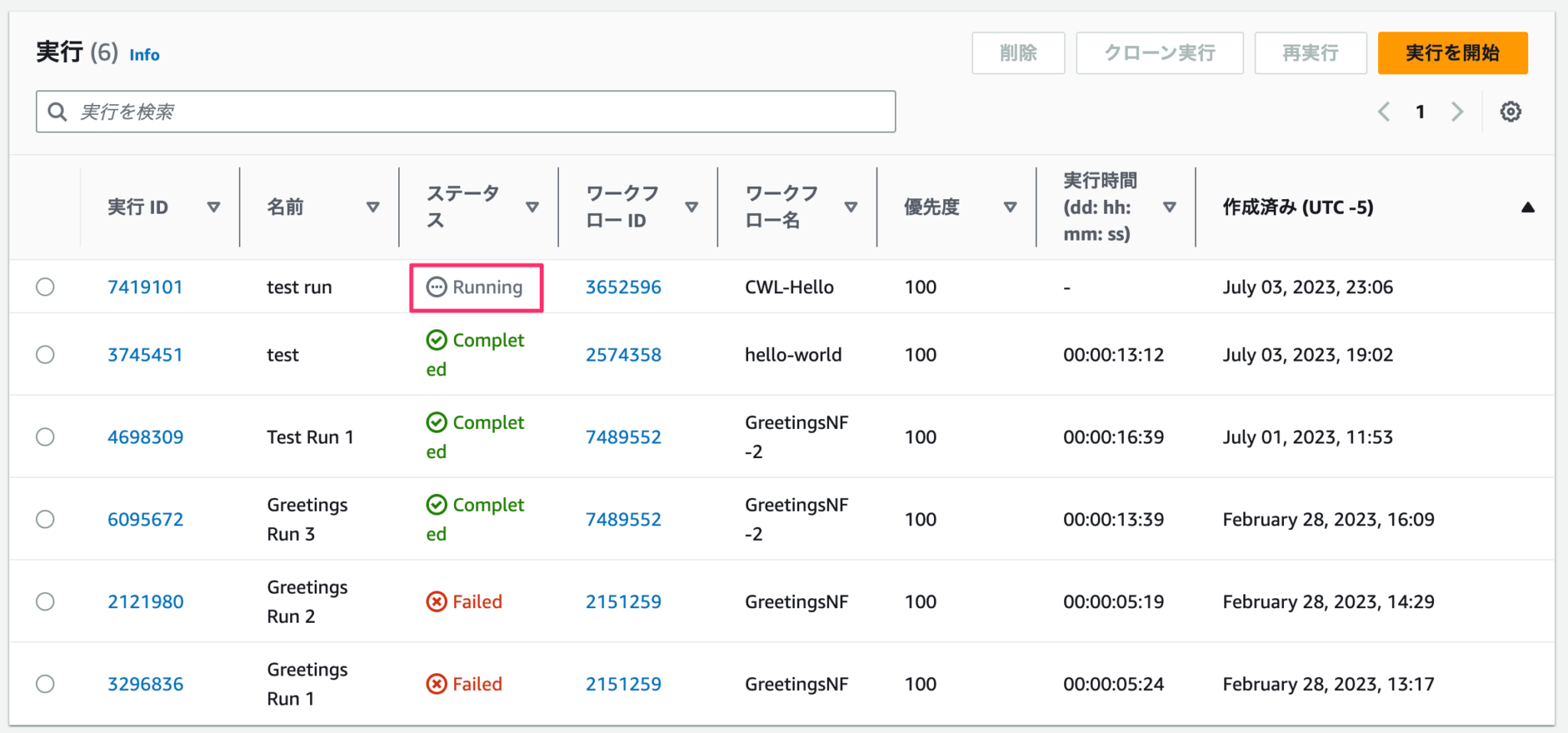Sort by the ステータス column arrow
The width and height of the screenshot is (1568, 733).
(x=532, y=207)
